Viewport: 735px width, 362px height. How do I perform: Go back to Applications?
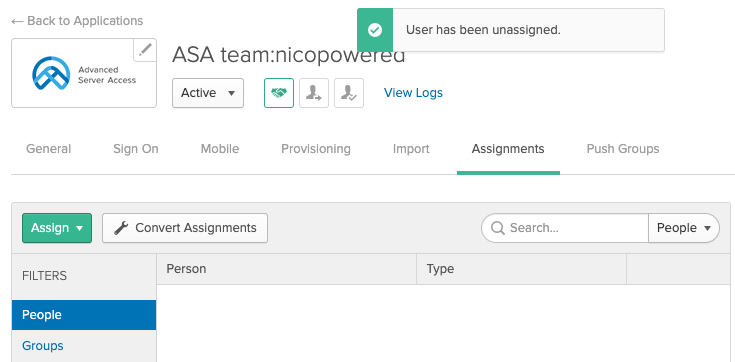click(x=77, y=21)
